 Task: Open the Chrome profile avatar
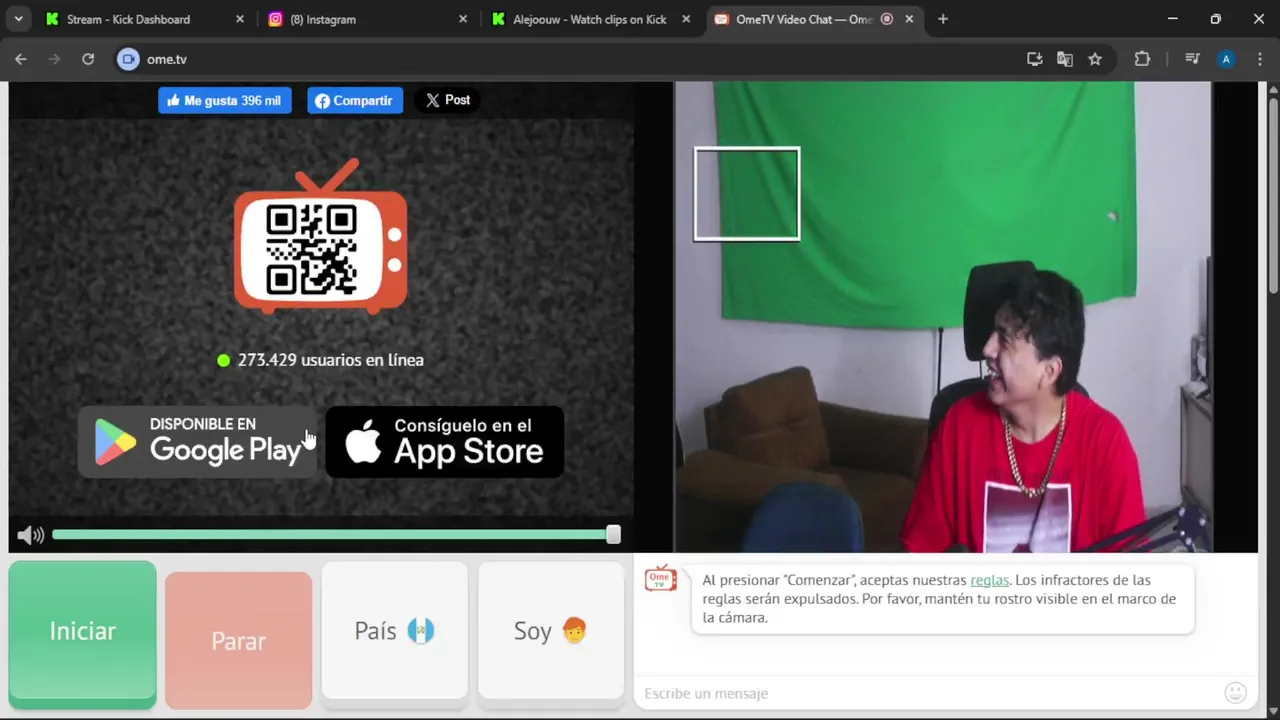pyautogui.click(x=1226, y=59)
